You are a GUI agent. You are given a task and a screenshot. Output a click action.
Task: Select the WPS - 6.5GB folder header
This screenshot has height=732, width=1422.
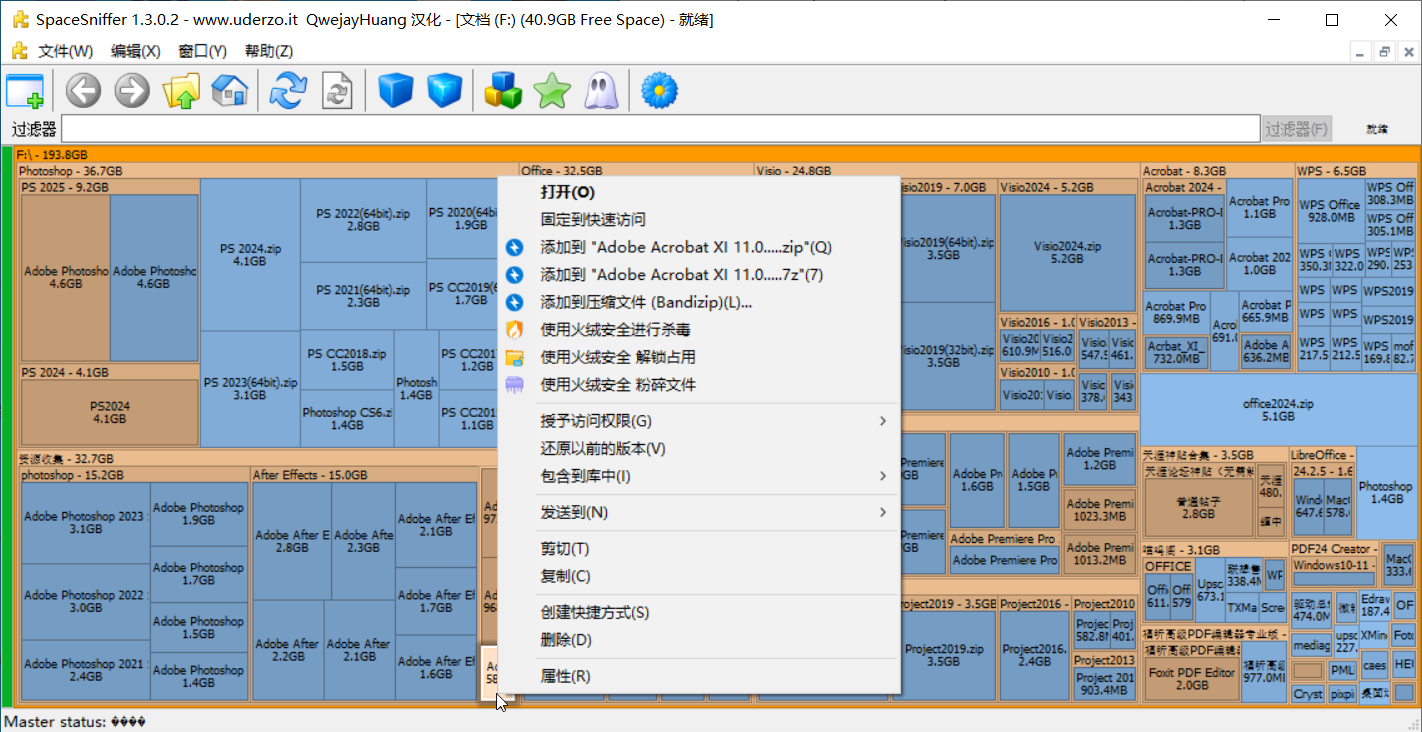[1356, 171]
